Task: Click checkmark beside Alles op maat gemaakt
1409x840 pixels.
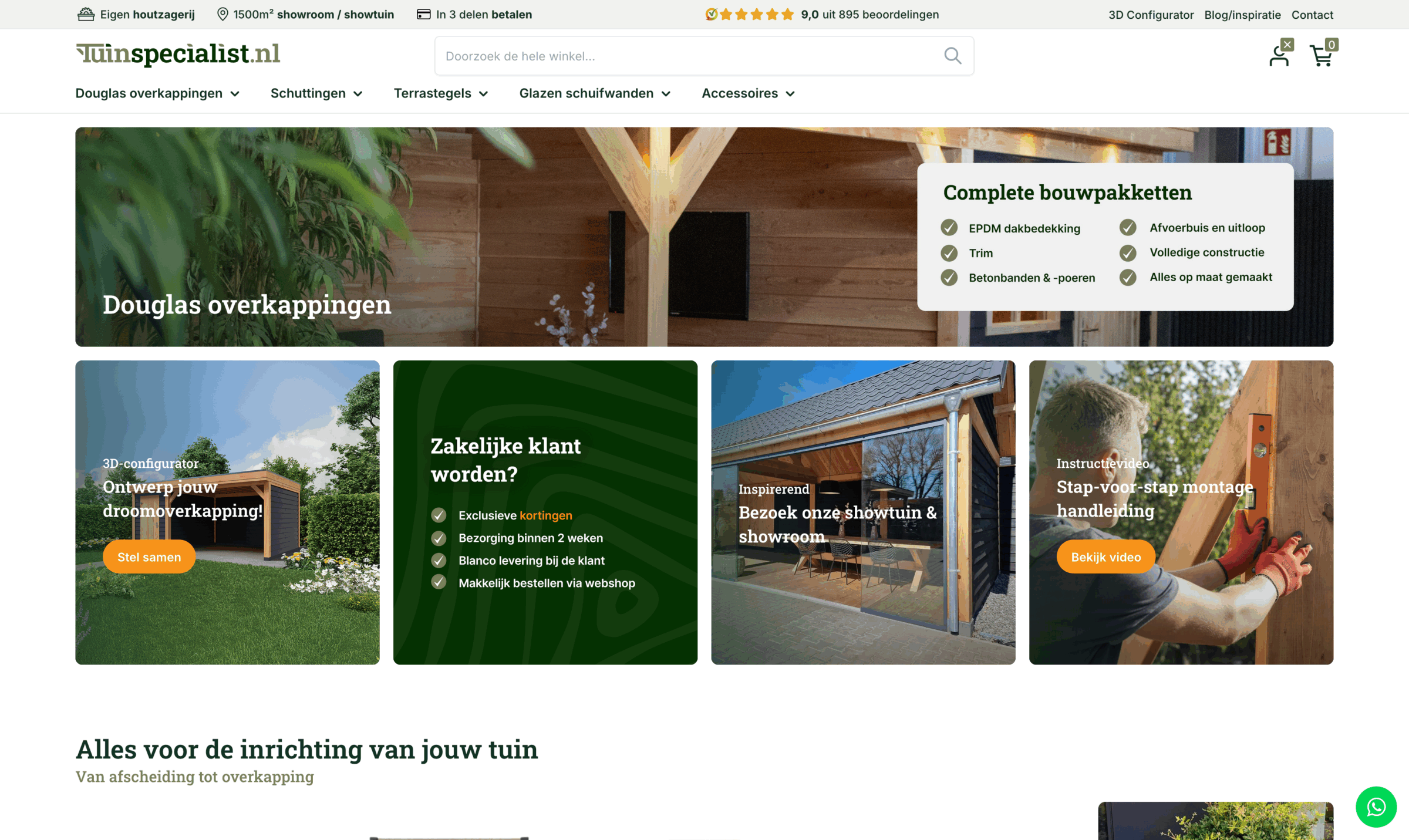Action: click(x=1127, y=277)
